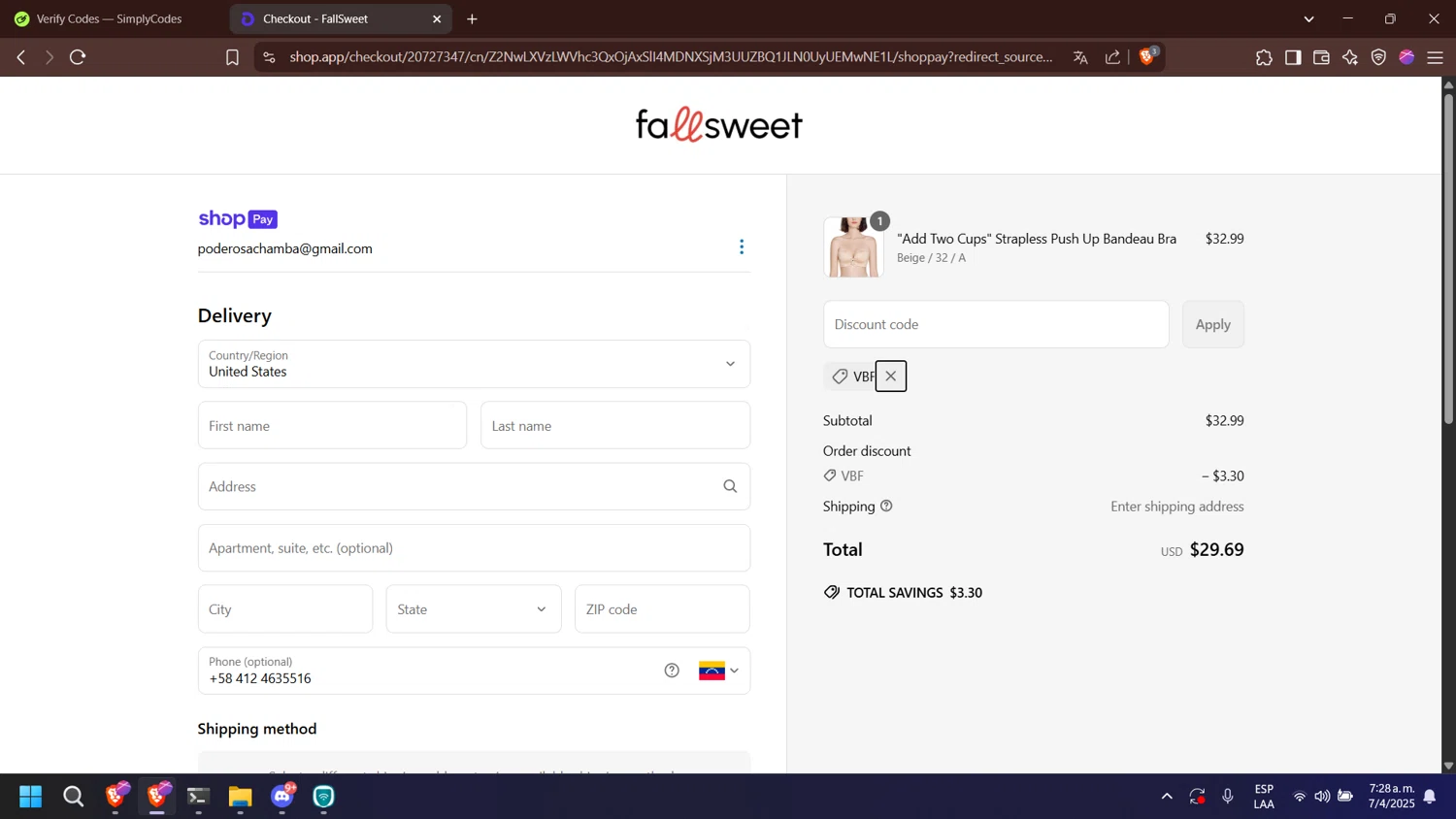
Task: Click the bra product thumbnail
Action: click(853, 246)
